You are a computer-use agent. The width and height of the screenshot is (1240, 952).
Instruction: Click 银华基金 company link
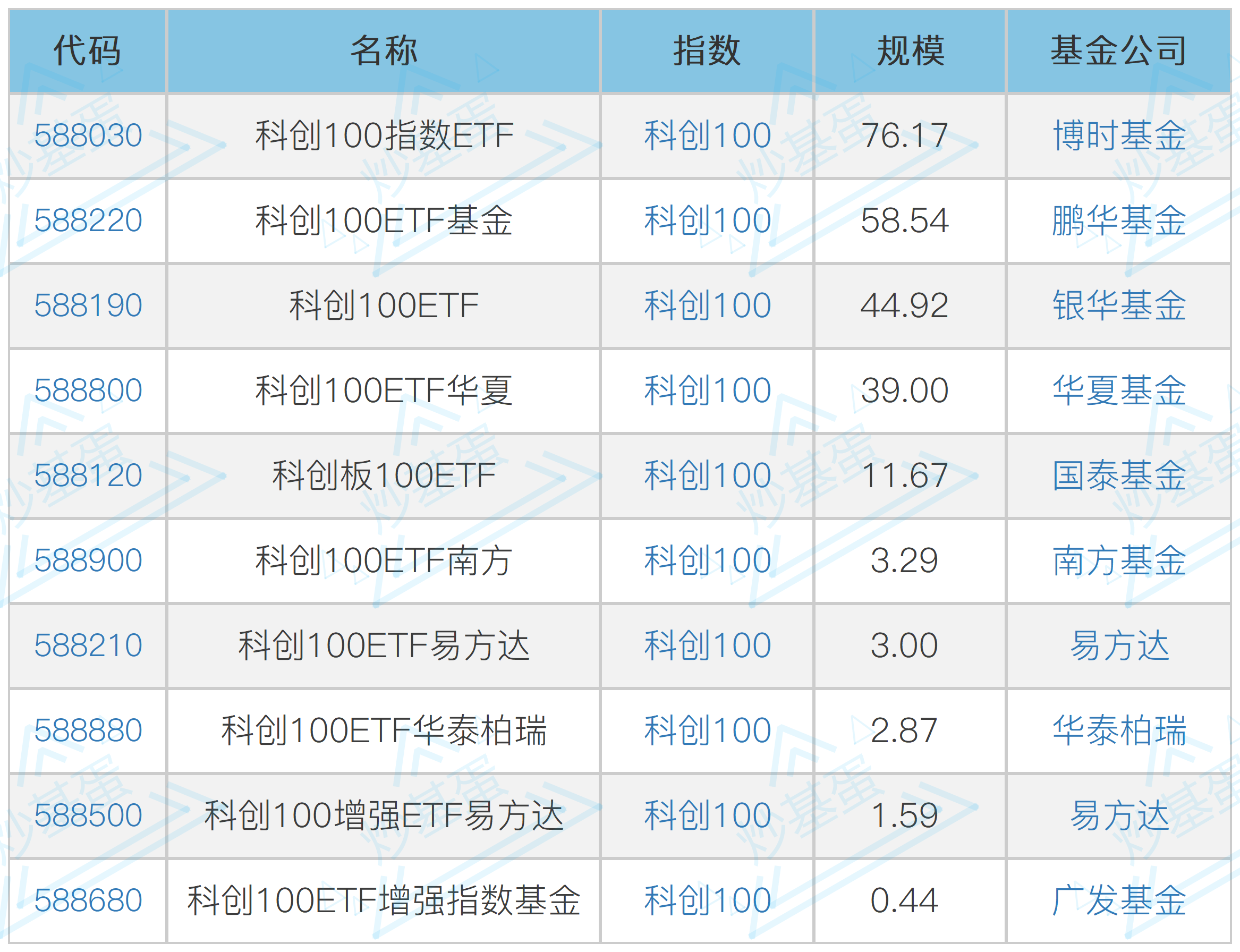1119,305
